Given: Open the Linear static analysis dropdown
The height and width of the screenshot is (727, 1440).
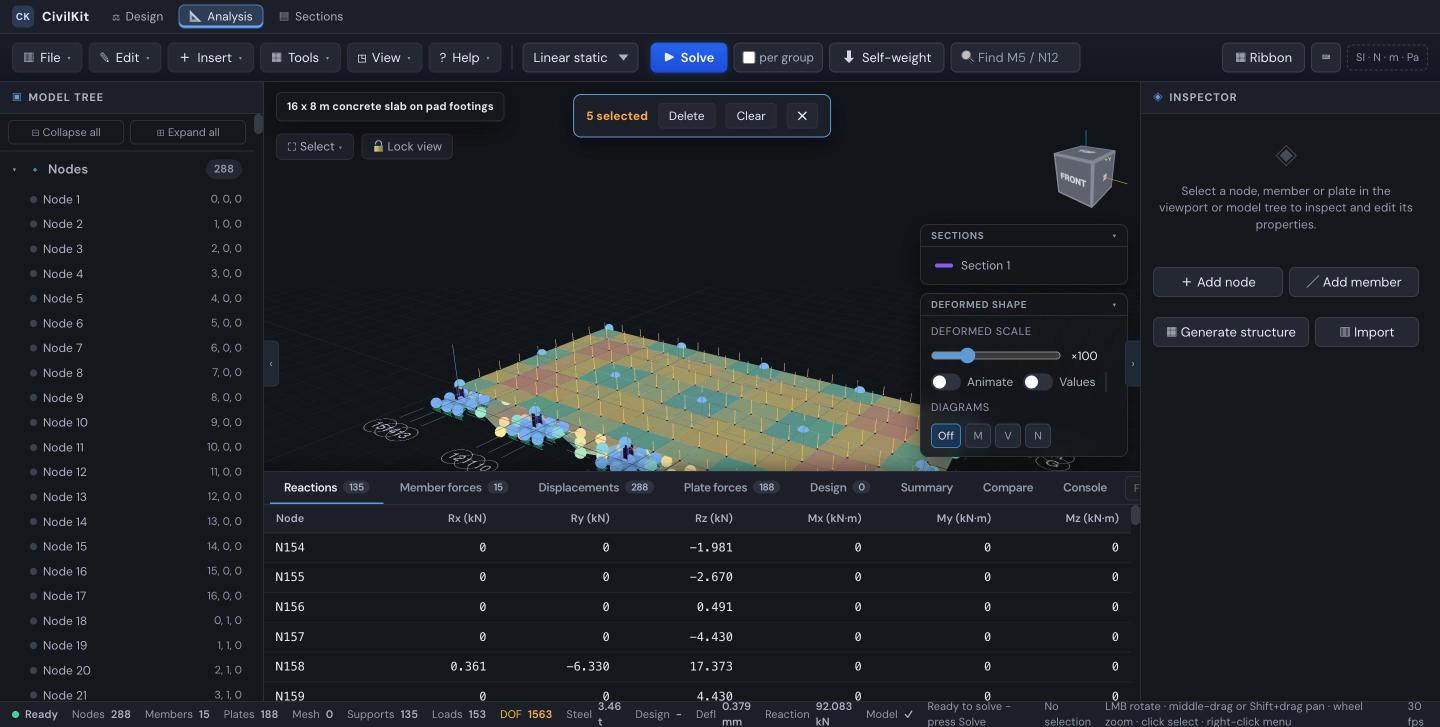Looking at the screenshot, I should (x=580, y=57).
